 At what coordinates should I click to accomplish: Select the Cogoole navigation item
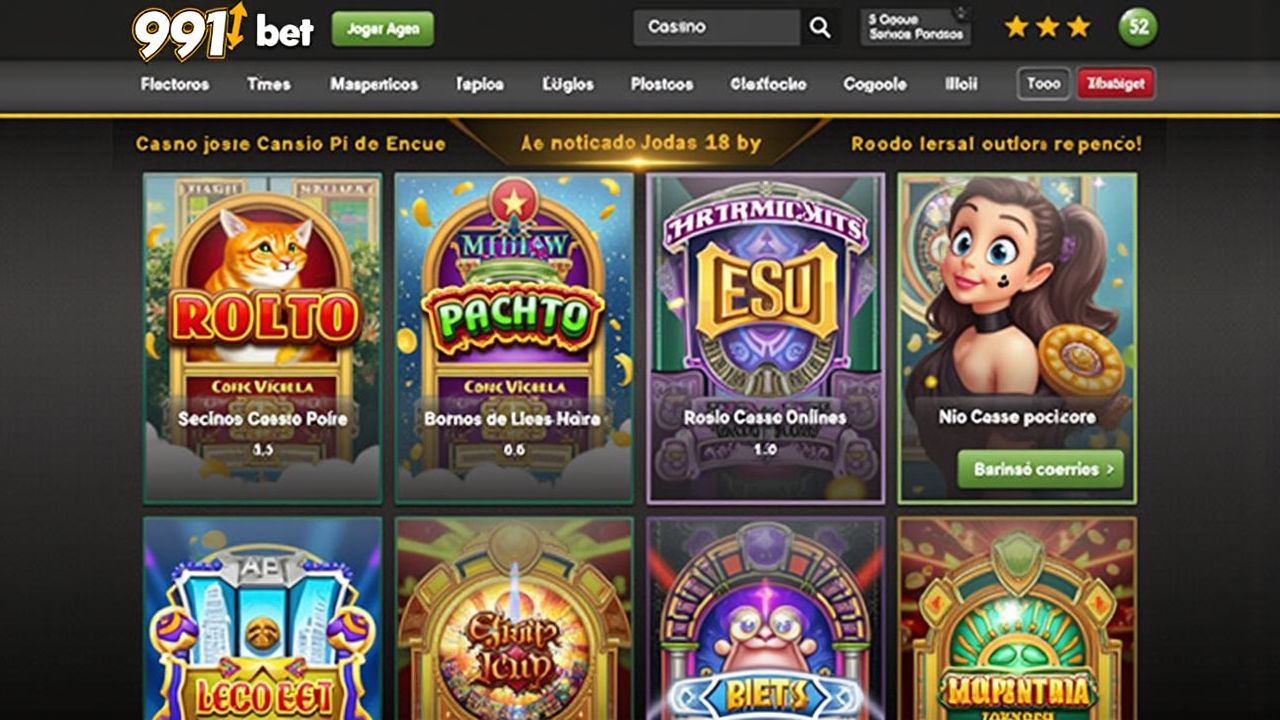875,85
